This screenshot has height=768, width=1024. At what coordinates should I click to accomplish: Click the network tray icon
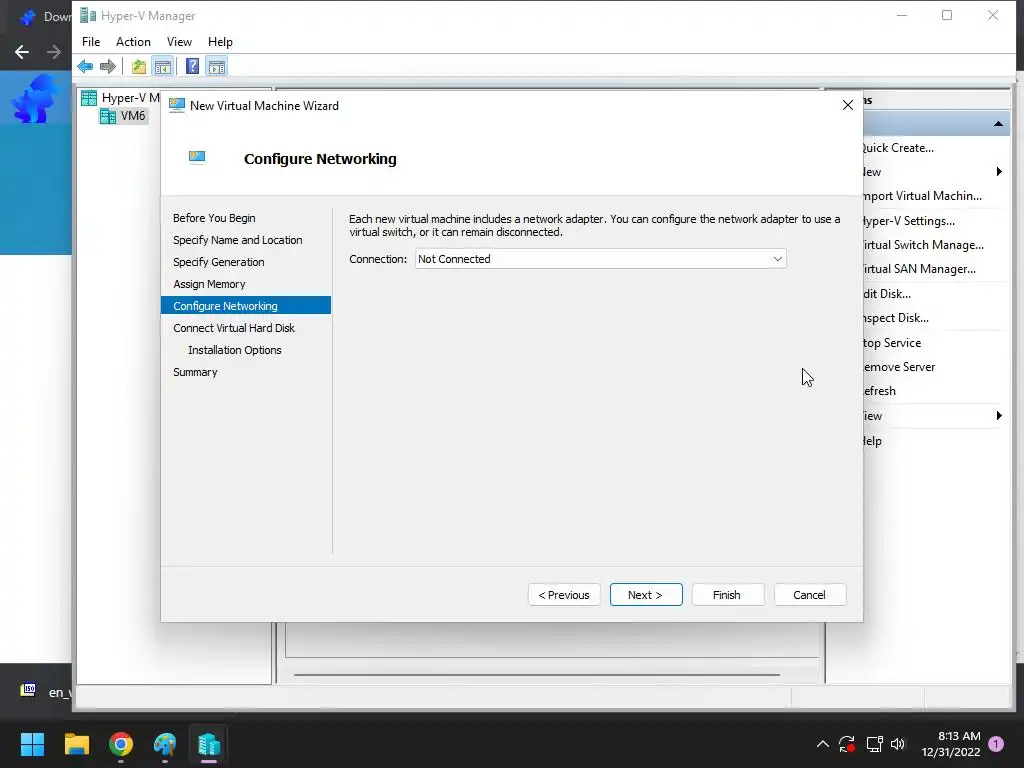(874, 744)
